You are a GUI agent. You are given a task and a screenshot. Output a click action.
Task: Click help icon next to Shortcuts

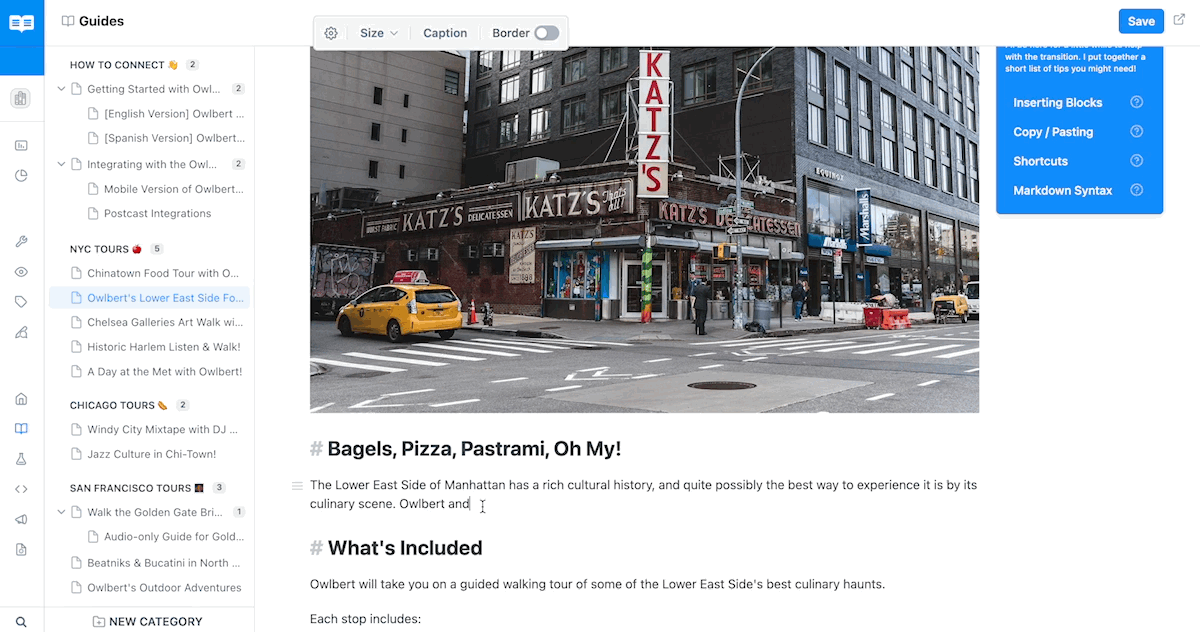pos(1136,161)
